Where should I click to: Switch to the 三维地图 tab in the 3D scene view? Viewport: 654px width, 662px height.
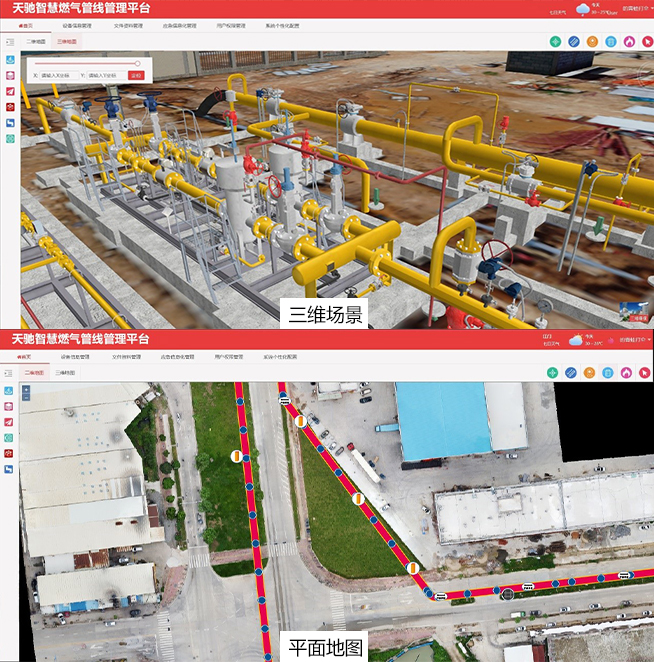click(68, 43)
